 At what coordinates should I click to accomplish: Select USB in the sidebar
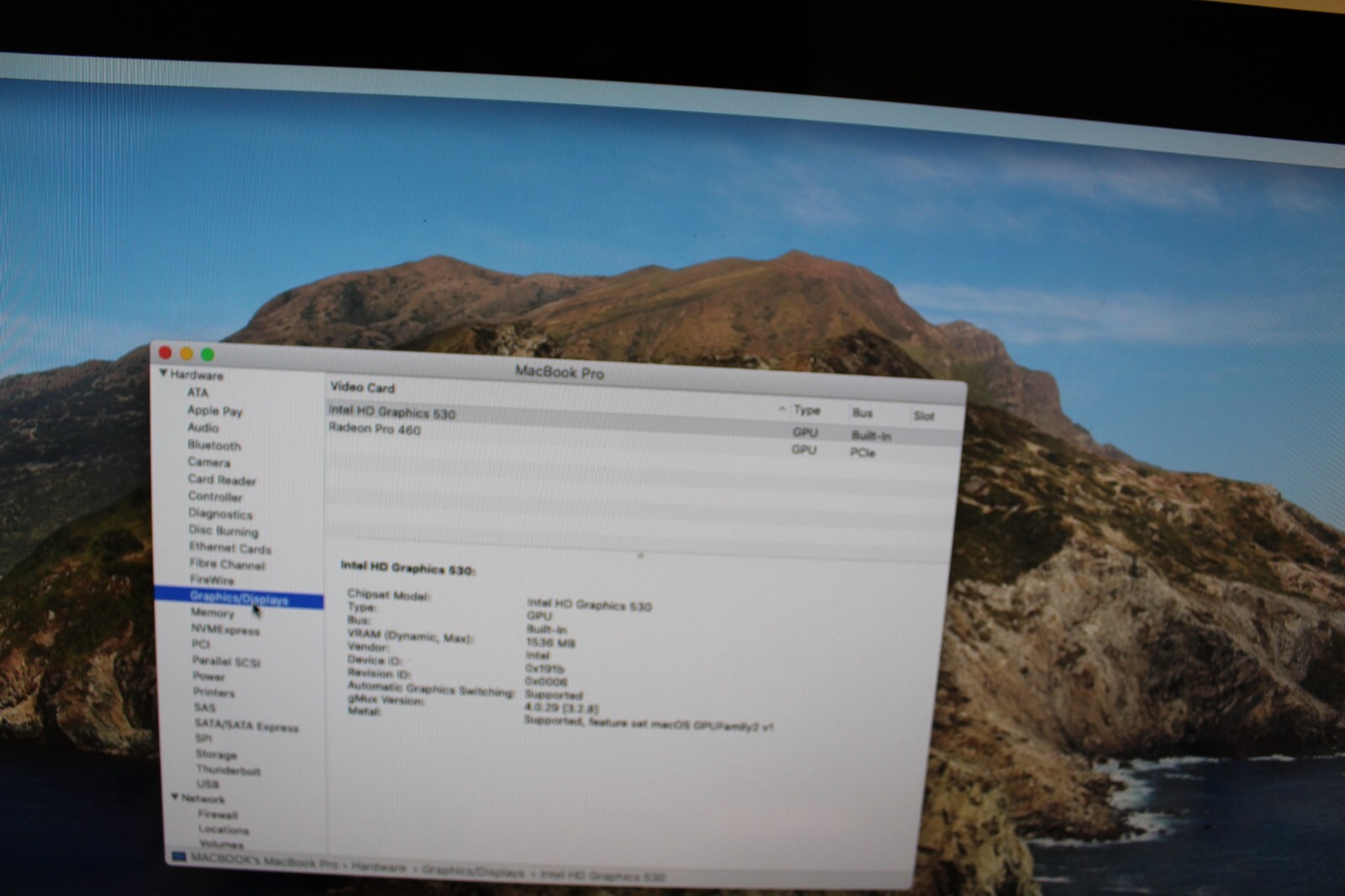click(208, 784)
